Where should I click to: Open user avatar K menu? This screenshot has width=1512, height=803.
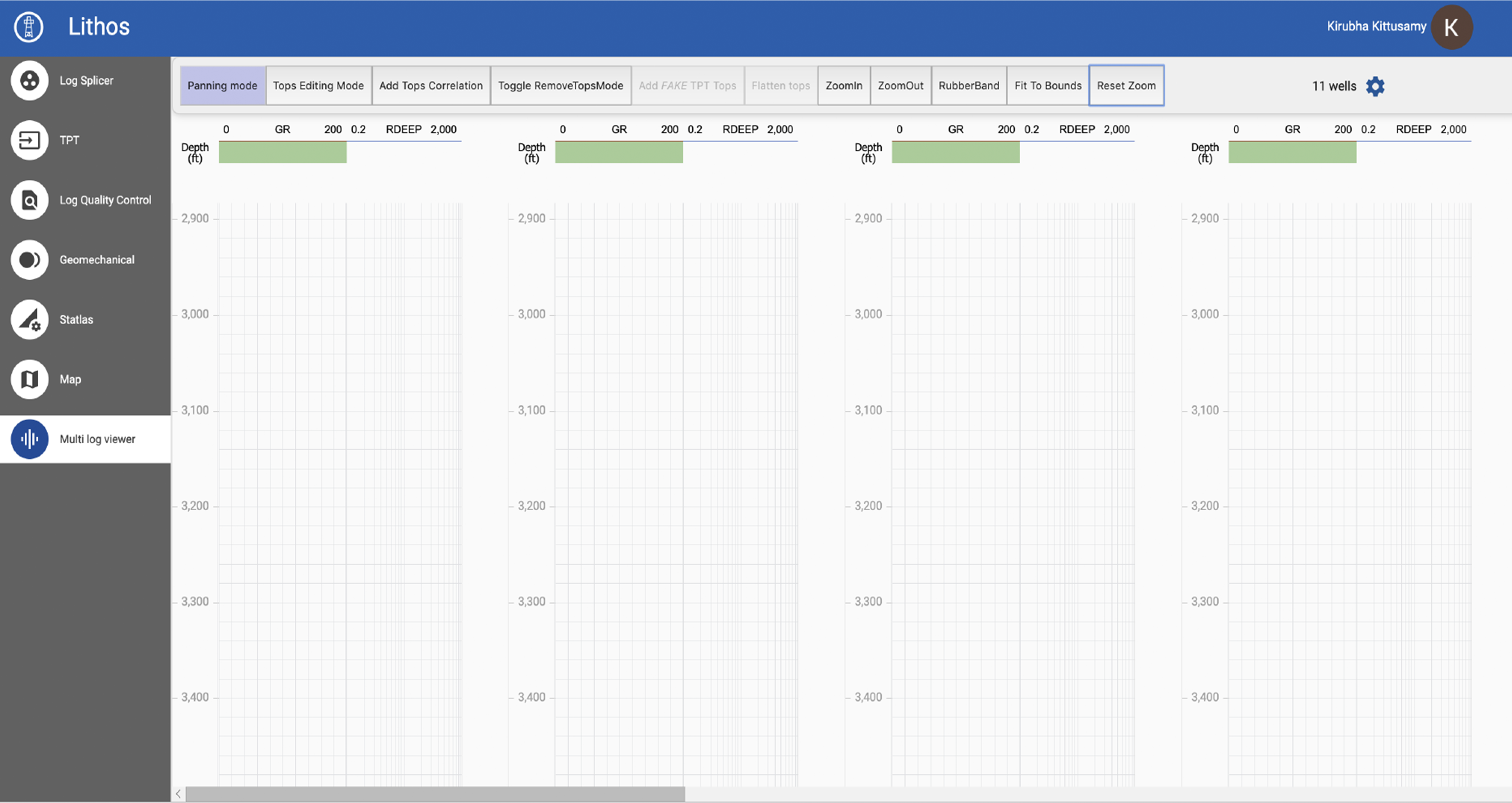[1451, 27]
